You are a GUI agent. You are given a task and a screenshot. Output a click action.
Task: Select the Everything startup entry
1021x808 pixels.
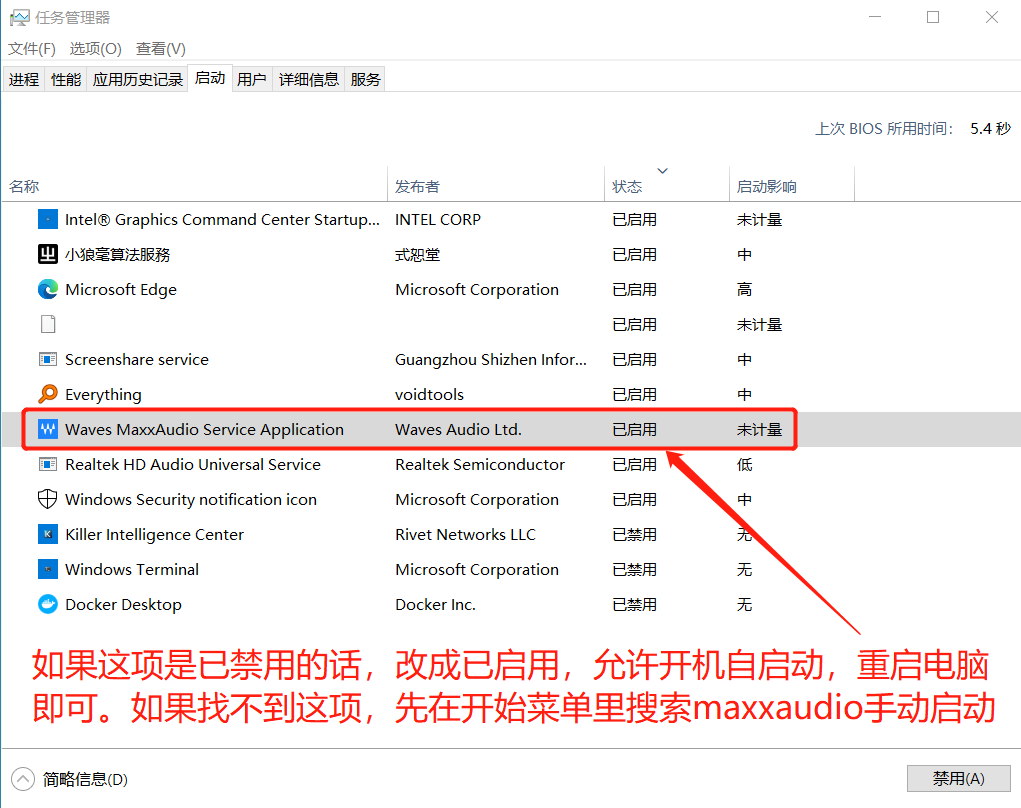pos(510,394)
